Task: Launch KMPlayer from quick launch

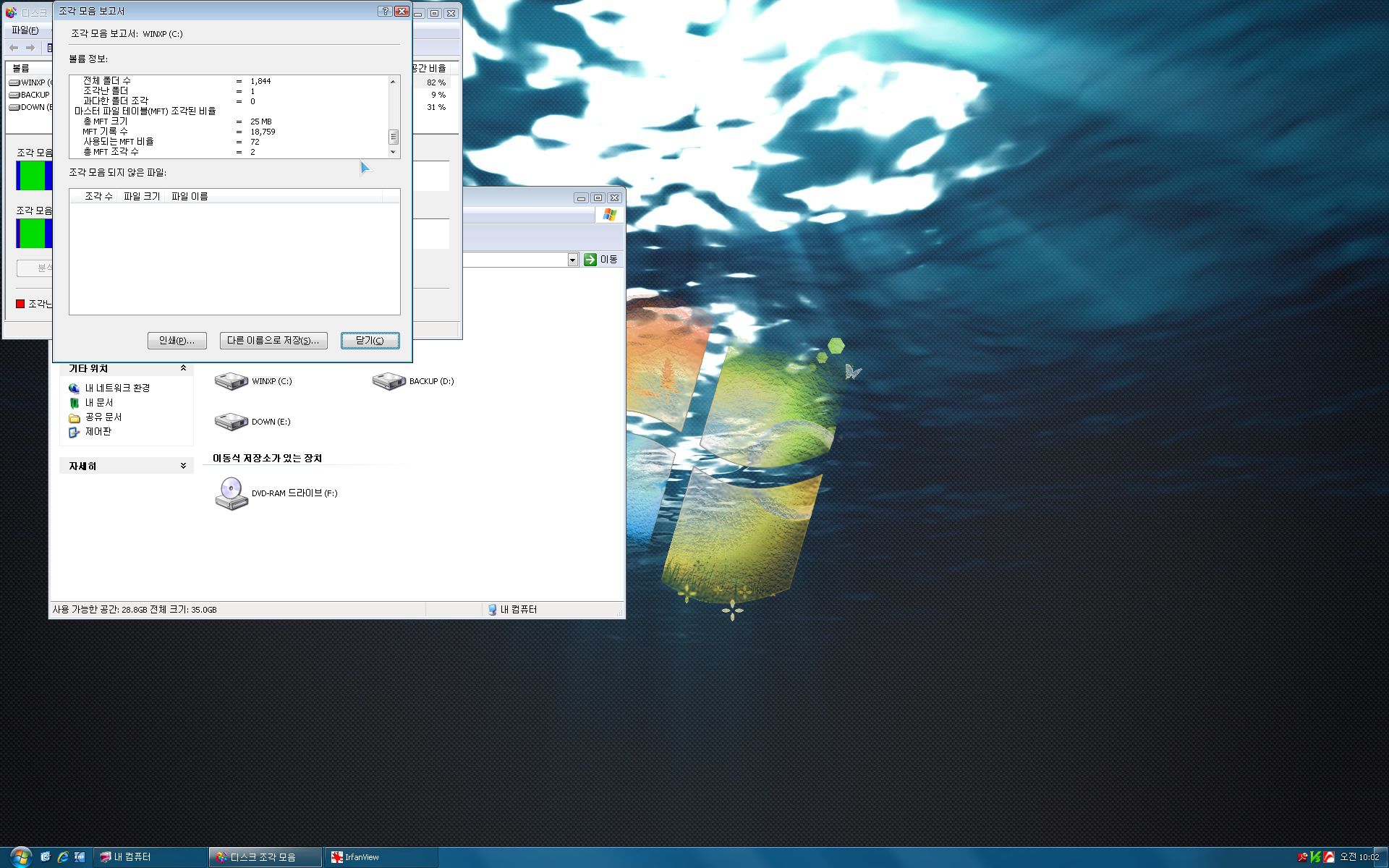Action: pos(80,857)
